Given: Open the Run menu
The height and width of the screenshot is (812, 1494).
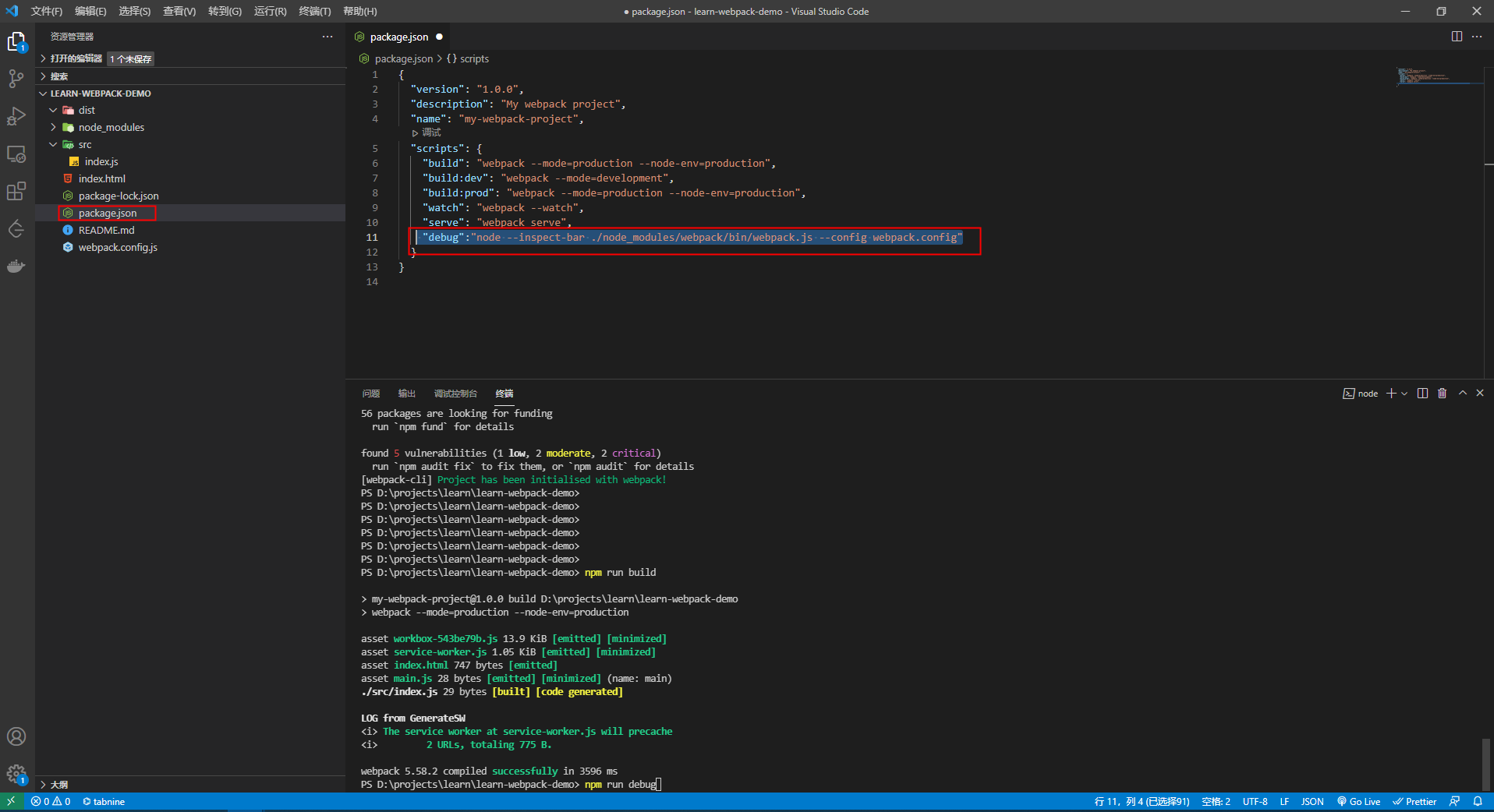Looking at the screenshot, I should point(270,11).
